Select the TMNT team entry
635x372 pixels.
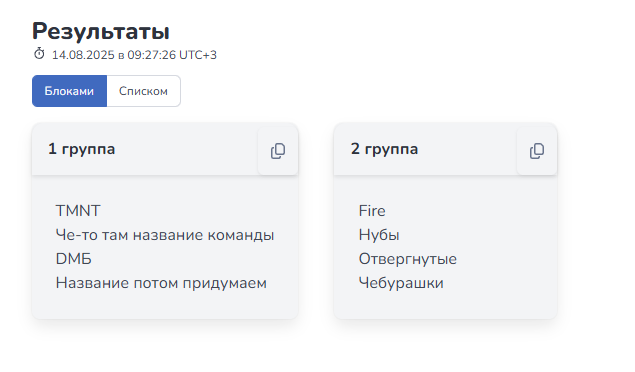coord(78,211)
